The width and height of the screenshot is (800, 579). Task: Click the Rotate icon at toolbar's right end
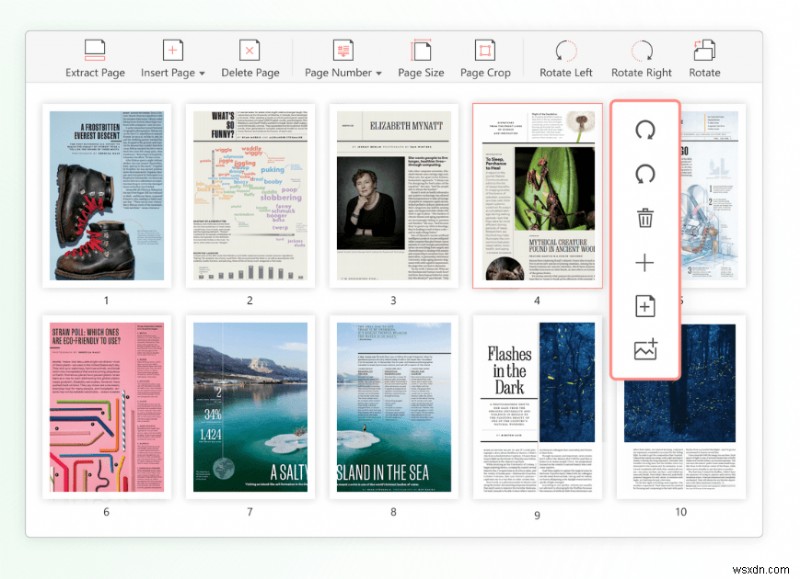[x=704, y=58]
